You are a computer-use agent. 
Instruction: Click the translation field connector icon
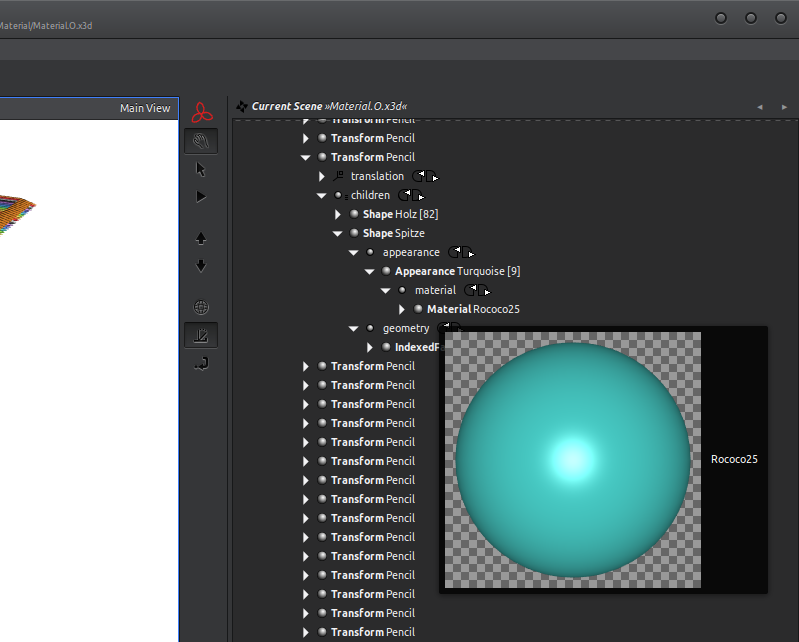425,177
